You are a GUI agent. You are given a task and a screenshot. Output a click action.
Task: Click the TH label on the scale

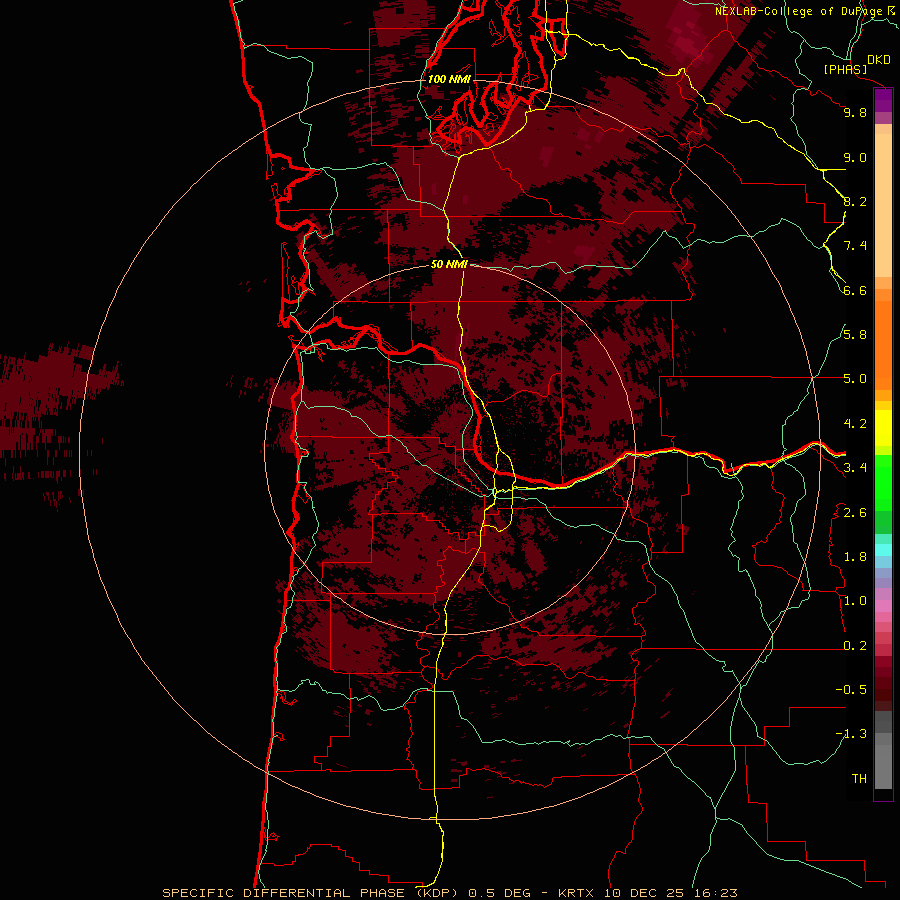[859, 779]
